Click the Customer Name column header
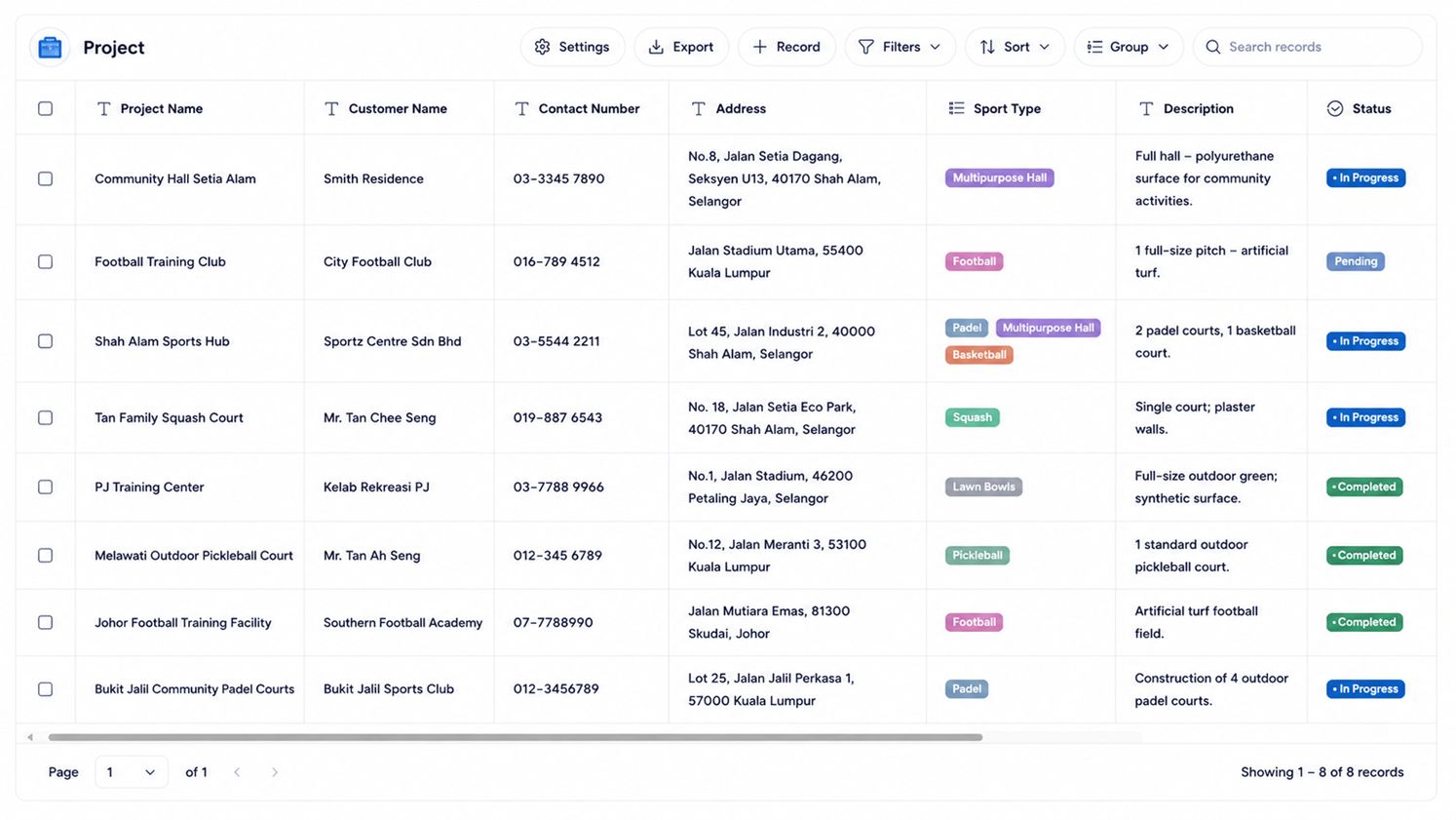This screenshot has width=1456, height=820. (398, 108)
